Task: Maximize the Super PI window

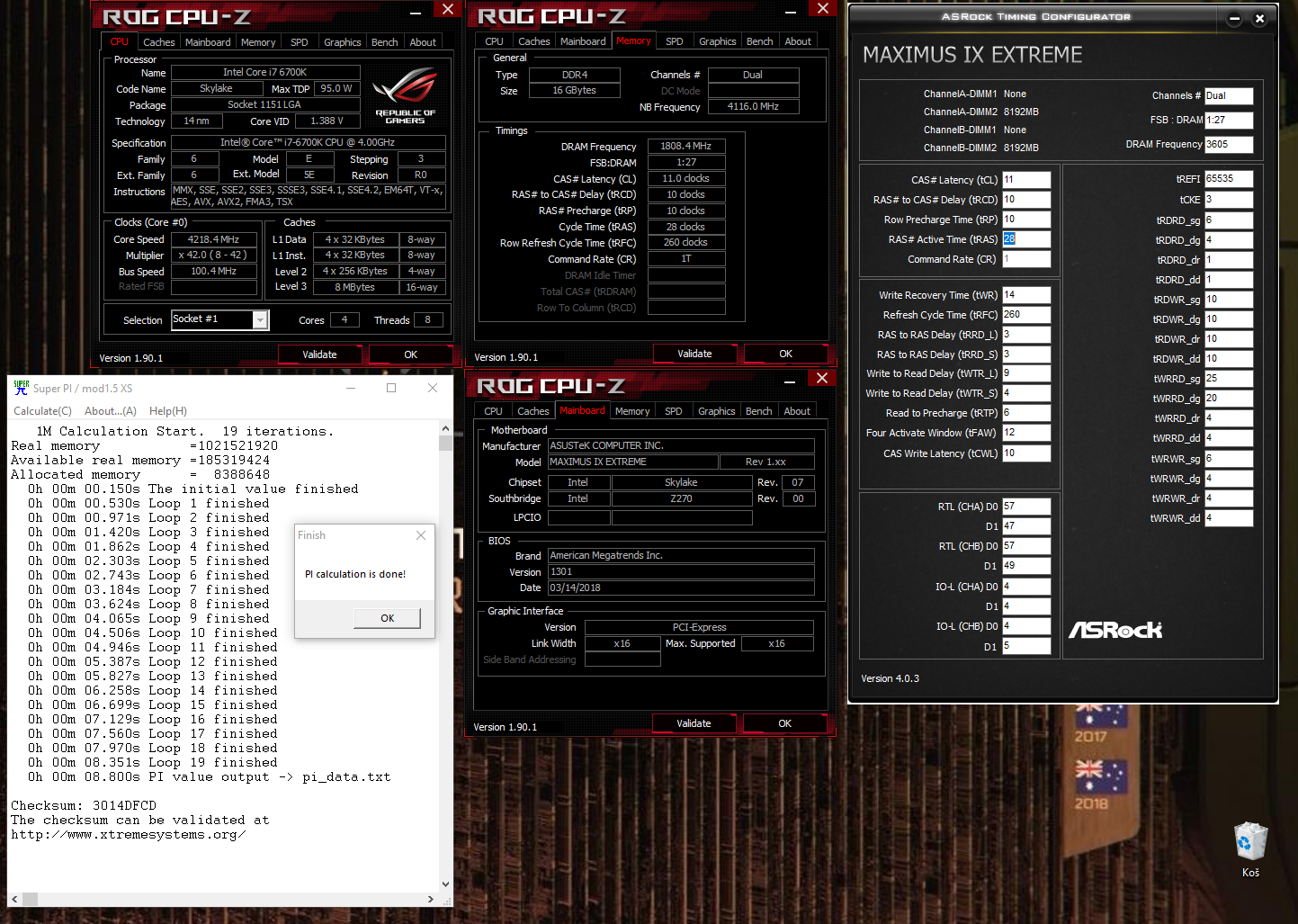Action: tap(391, 388)
